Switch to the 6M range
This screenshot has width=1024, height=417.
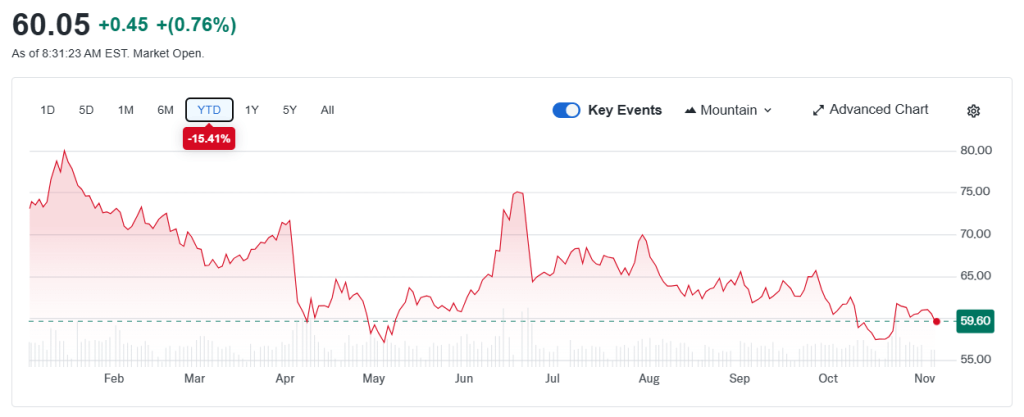click(165, 110)
